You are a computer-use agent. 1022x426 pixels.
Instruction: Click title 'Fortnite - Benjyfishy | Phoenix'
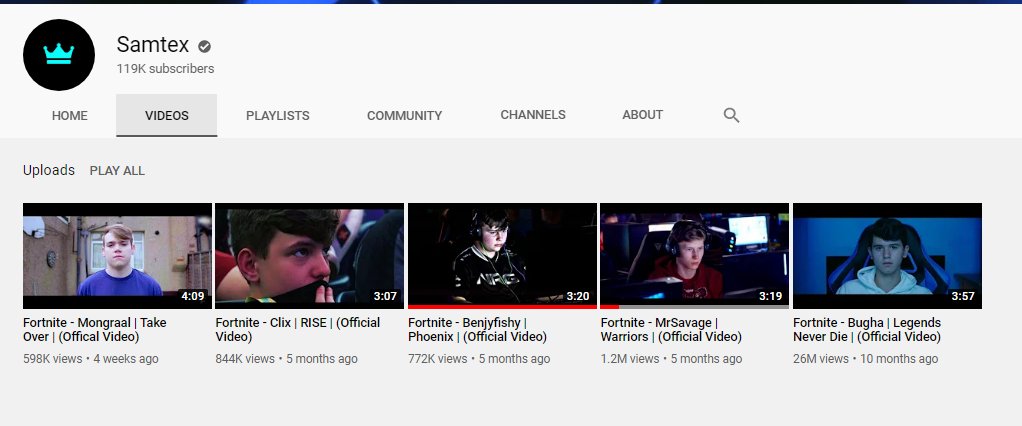tap(478, 330)
